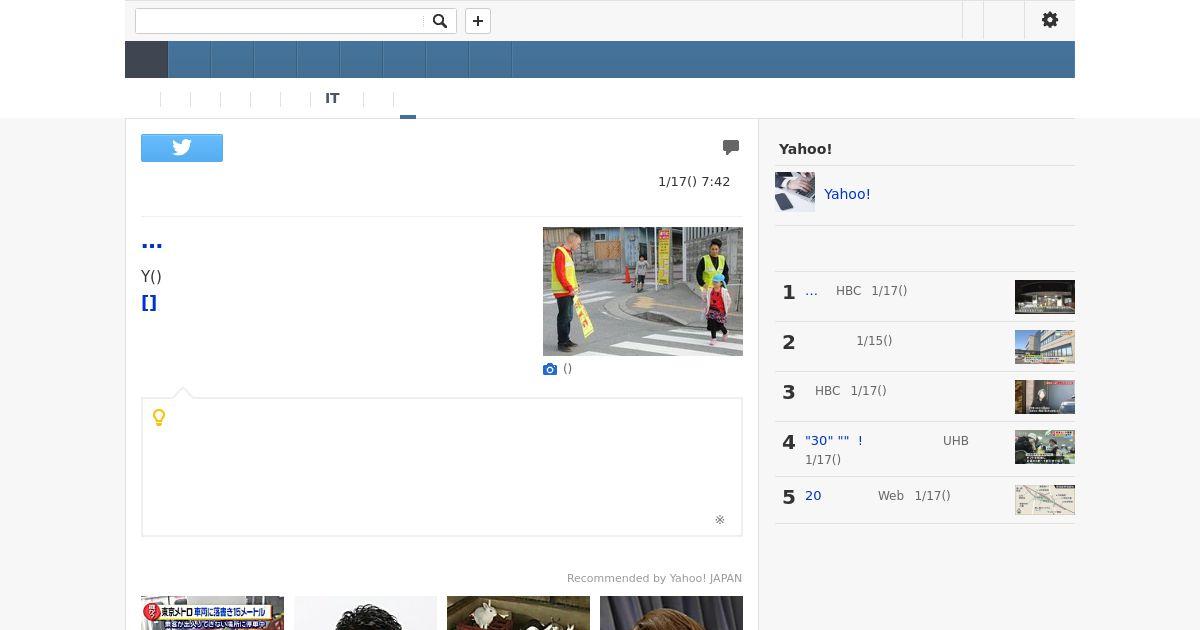The image size is (1200, 630).
Task: Open the article headline ending with ellipsis
Action: click(152, 243)
